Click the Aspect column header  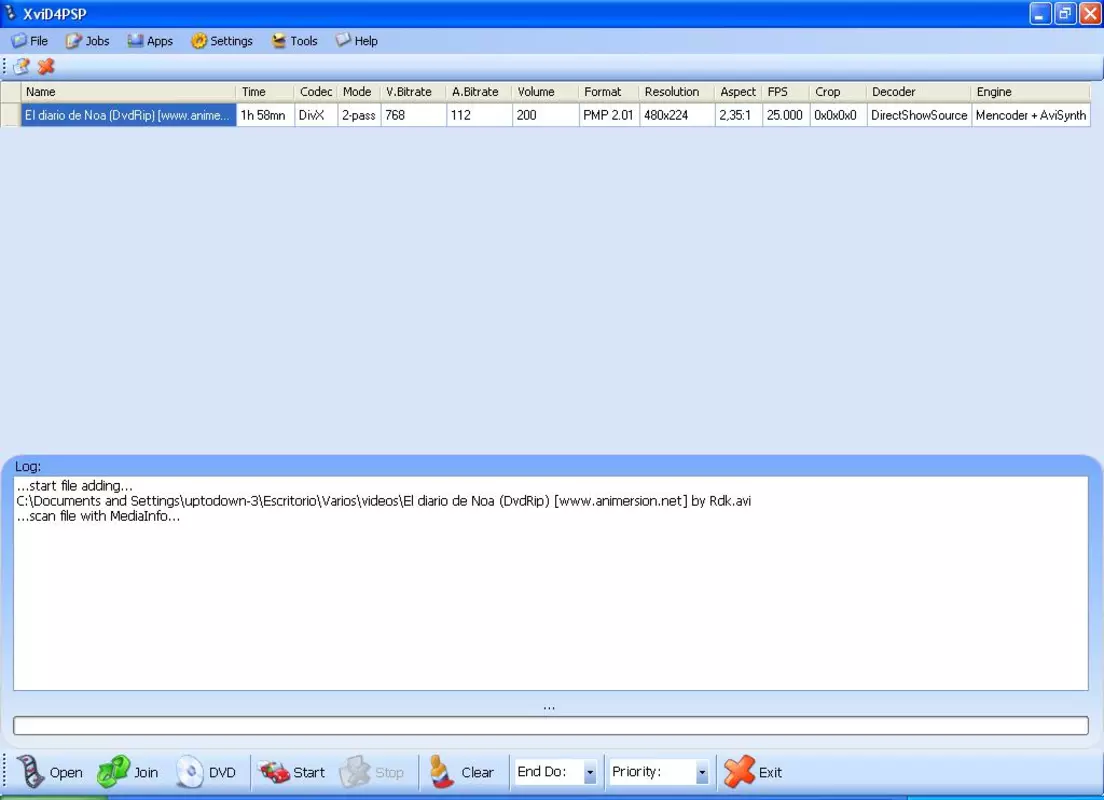click(x=738, y=92)
